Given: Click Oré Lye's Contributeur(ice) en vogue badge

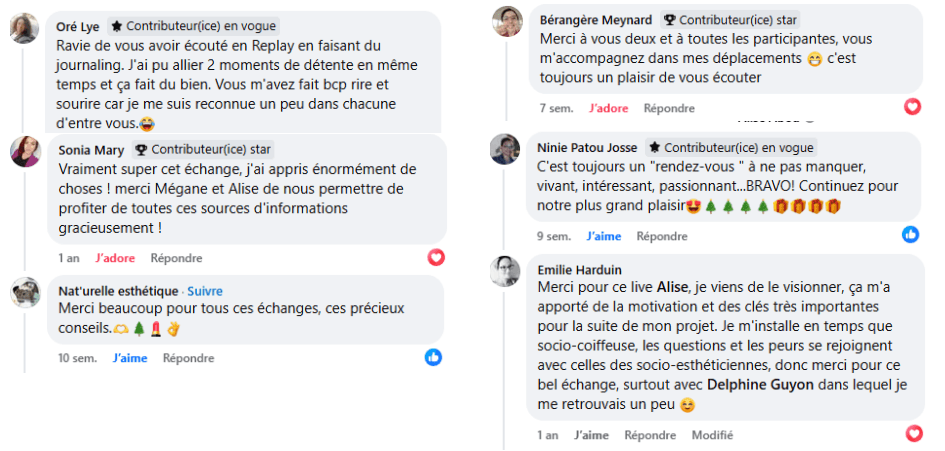Looking at the screenshot, I should pyautogui.click(x=193, y=26).
